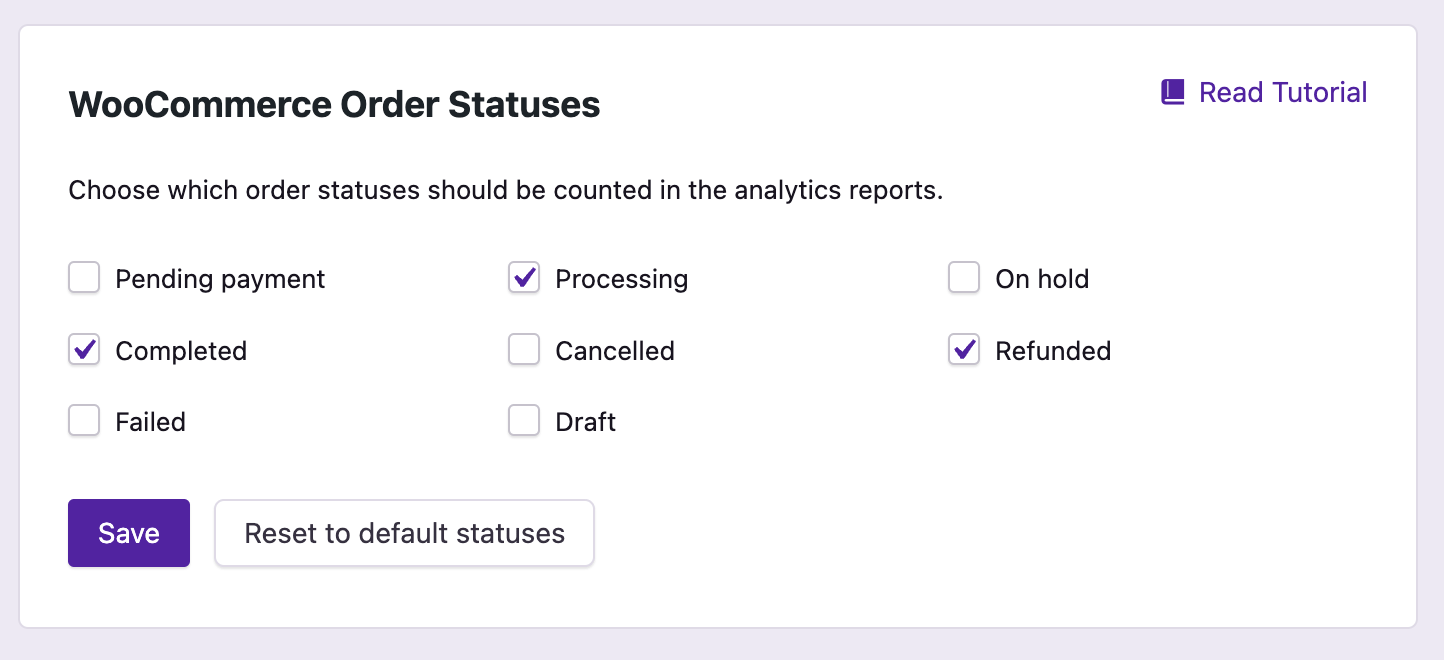
Task: Disable the Completed status checkbox
Action: tap(84, 350)
